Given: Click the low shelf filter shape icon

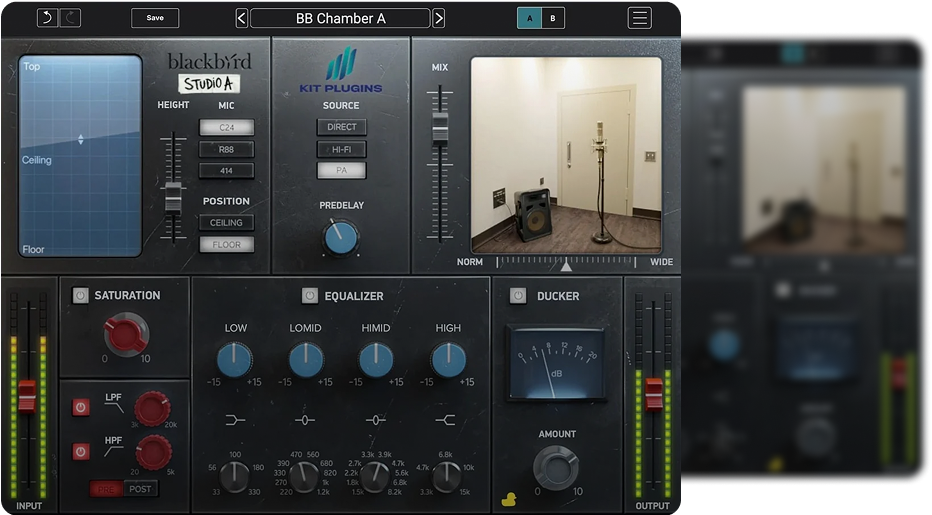Looking at the screenshot, I should 235,420.
